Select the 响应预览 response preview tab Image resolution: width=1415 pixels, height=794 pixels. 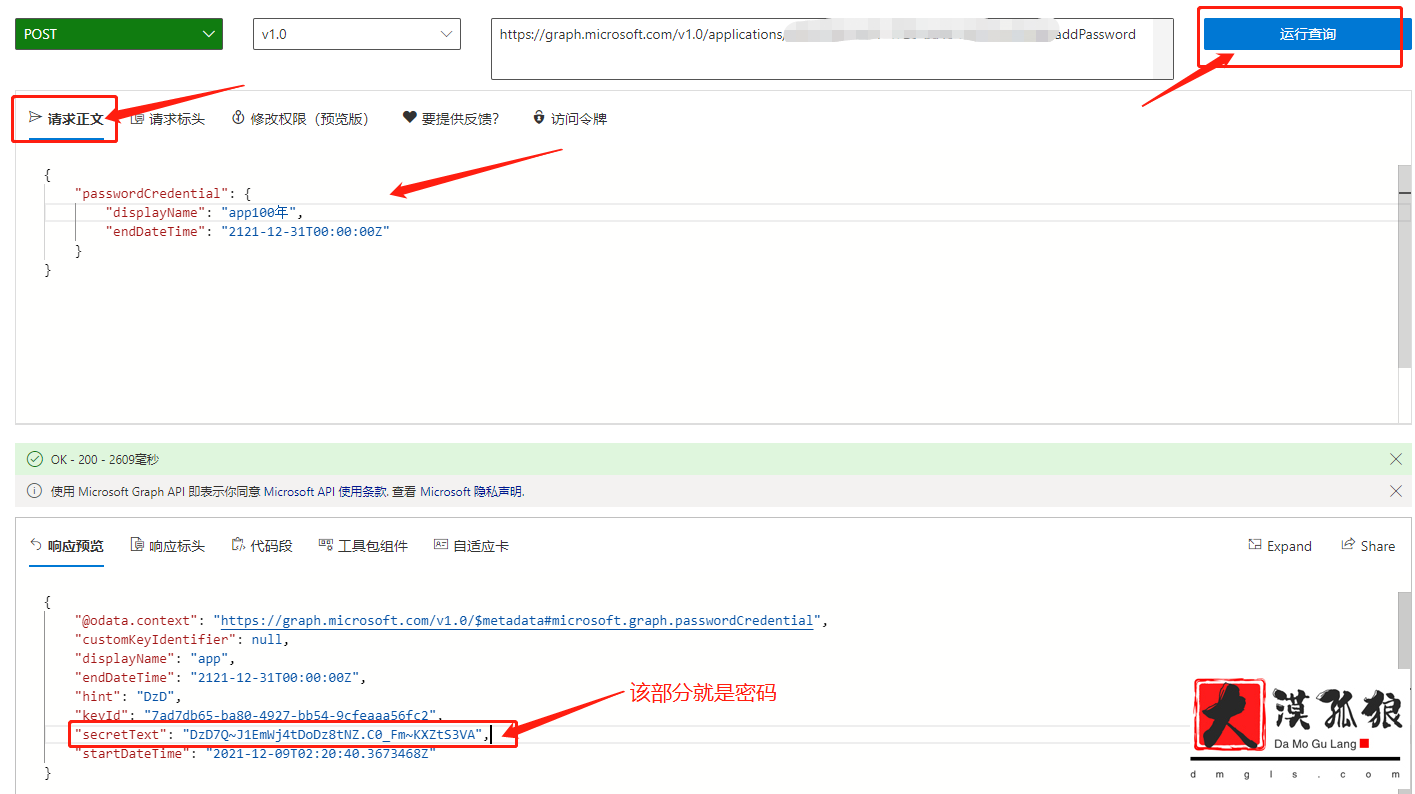point(66,546)
